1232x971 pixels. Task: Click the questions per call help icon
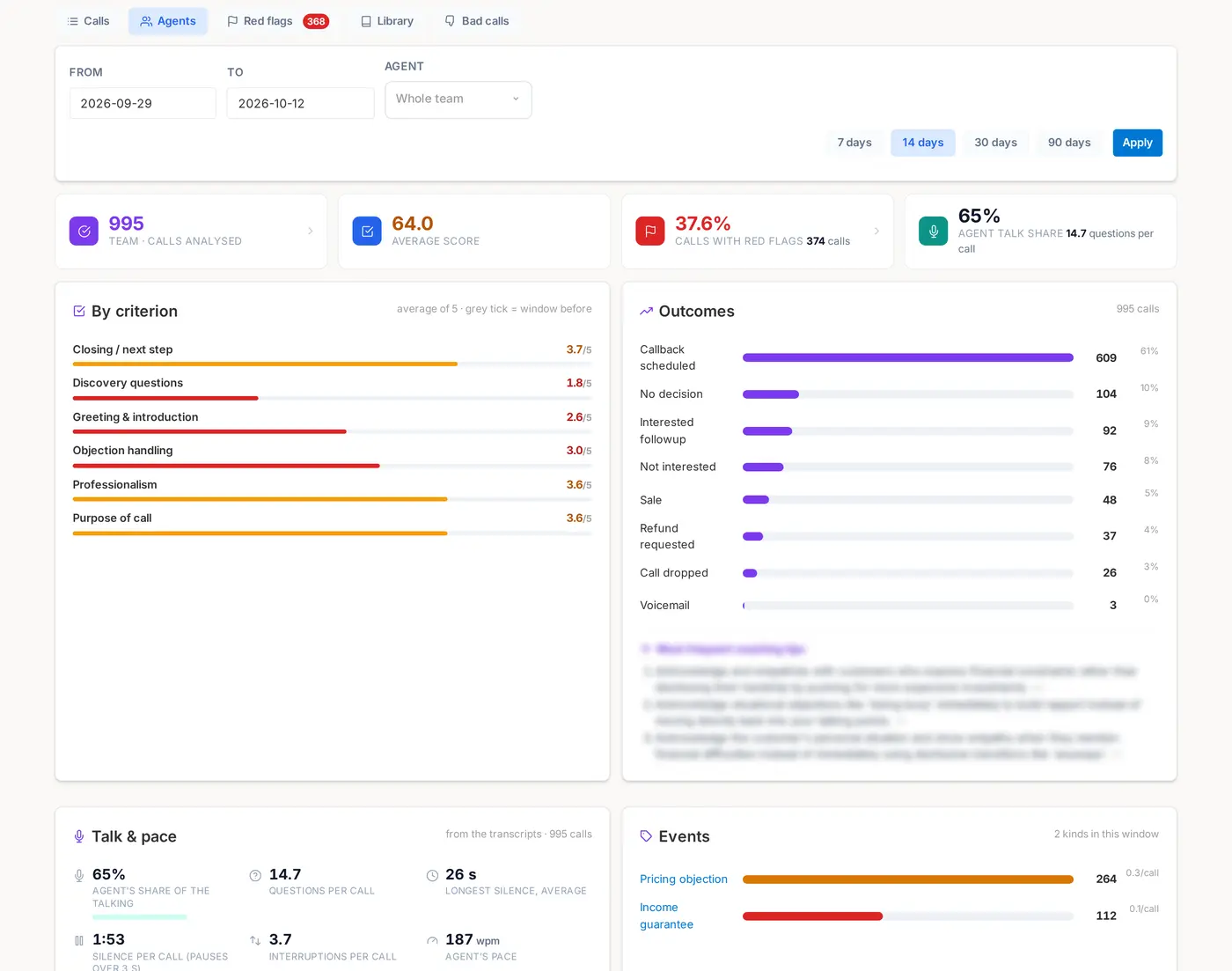coord(255,875)
